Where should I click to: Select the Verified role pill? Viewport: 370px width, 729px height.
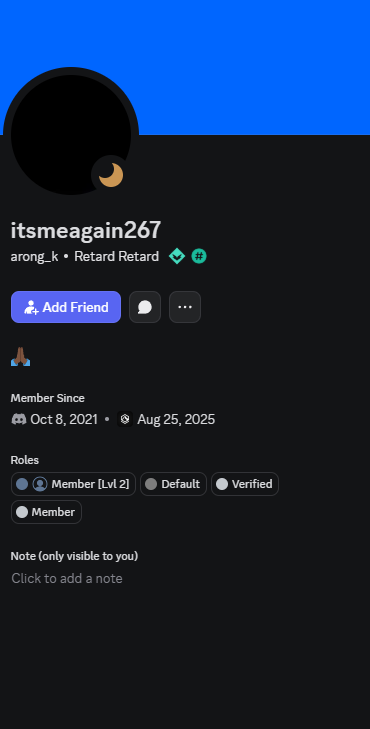[245, 484]
